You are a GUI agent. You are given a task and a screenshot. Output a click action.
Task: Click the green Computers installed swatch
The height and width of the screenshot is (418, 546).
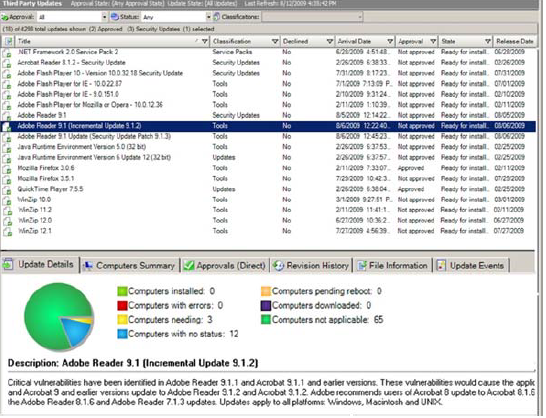pos(122,291)
